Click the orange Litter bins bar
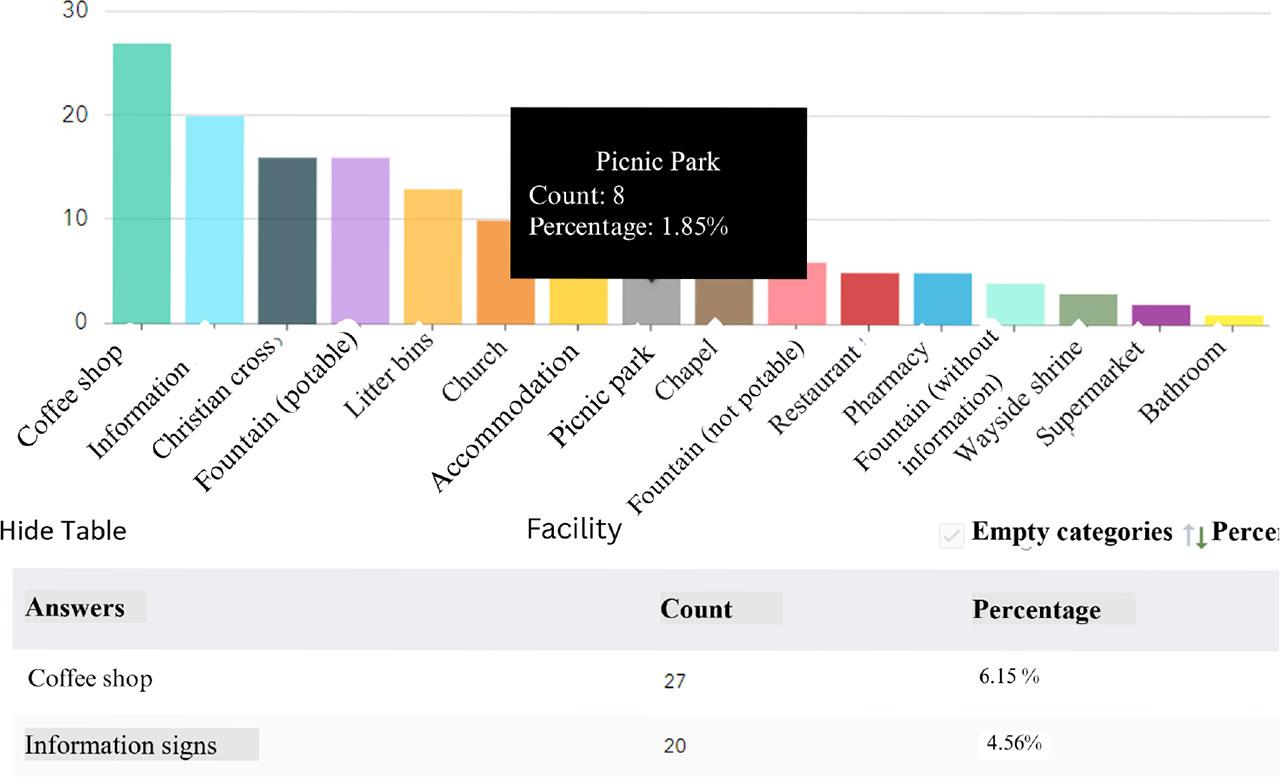The image size is (1280, 777). click(x=433, y=256)
